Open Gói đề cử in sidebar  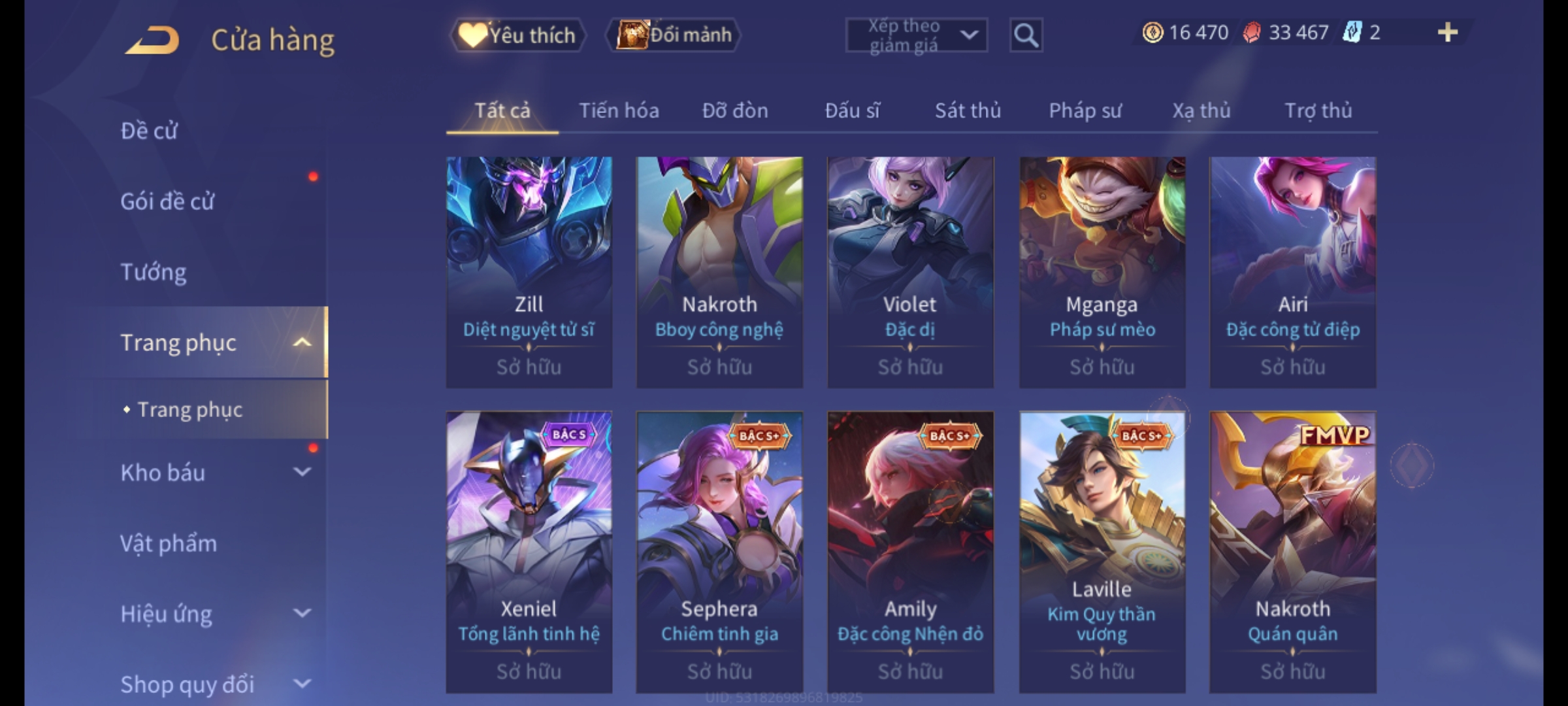167,201
